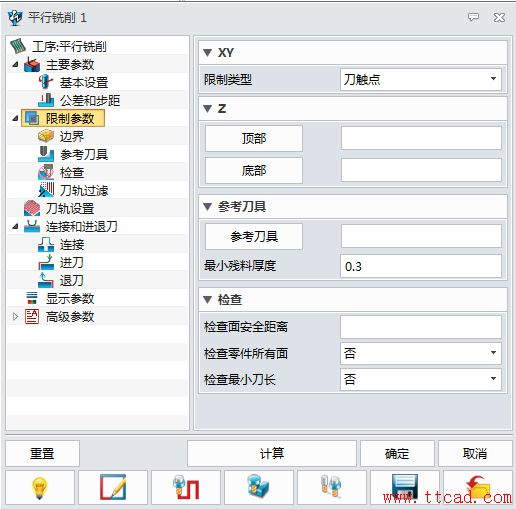516x509 pixels.
Task: Close the 平行铣削 1 dialog
Action: coord(499,17)
